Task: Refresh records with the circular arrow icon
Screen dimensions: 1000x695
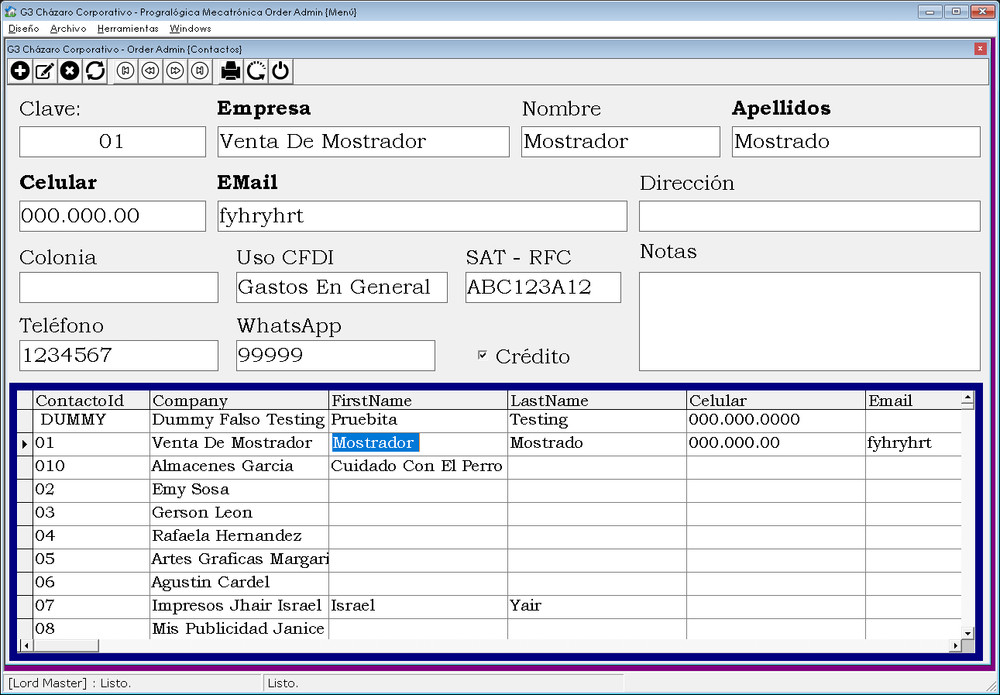Action: click(x=94, y=71)
